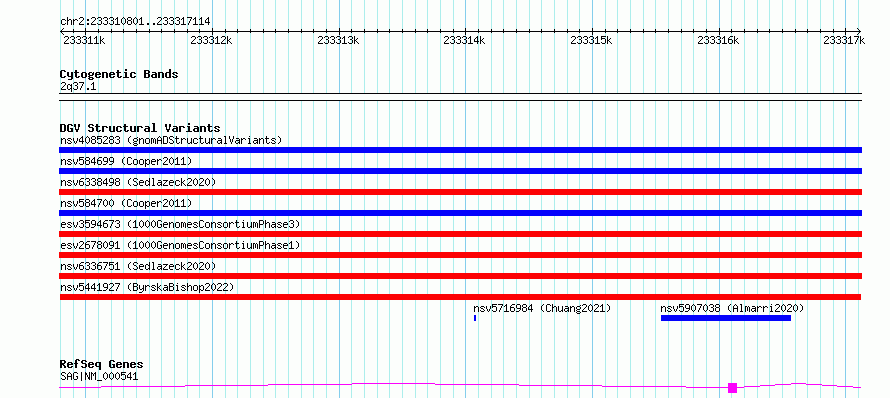This screenshot has width=890, height=398.
Task: Click the 233311k ruler tick label
Action: (84, 41)
